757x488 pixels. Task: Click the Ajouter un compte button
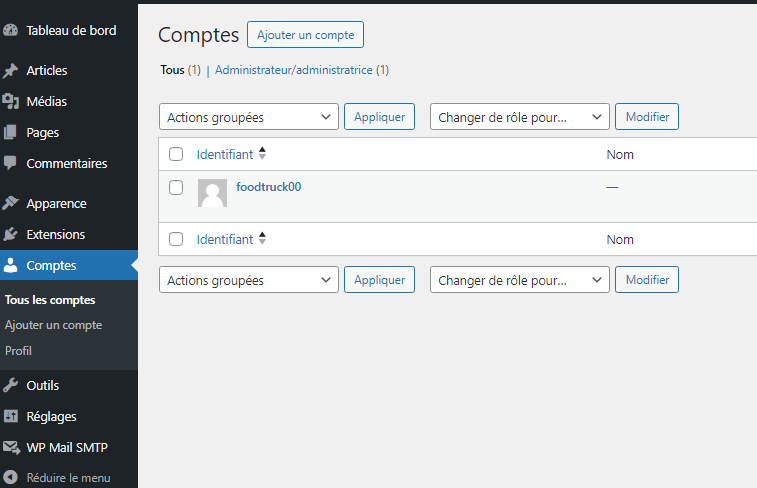(x=305, y=35)
